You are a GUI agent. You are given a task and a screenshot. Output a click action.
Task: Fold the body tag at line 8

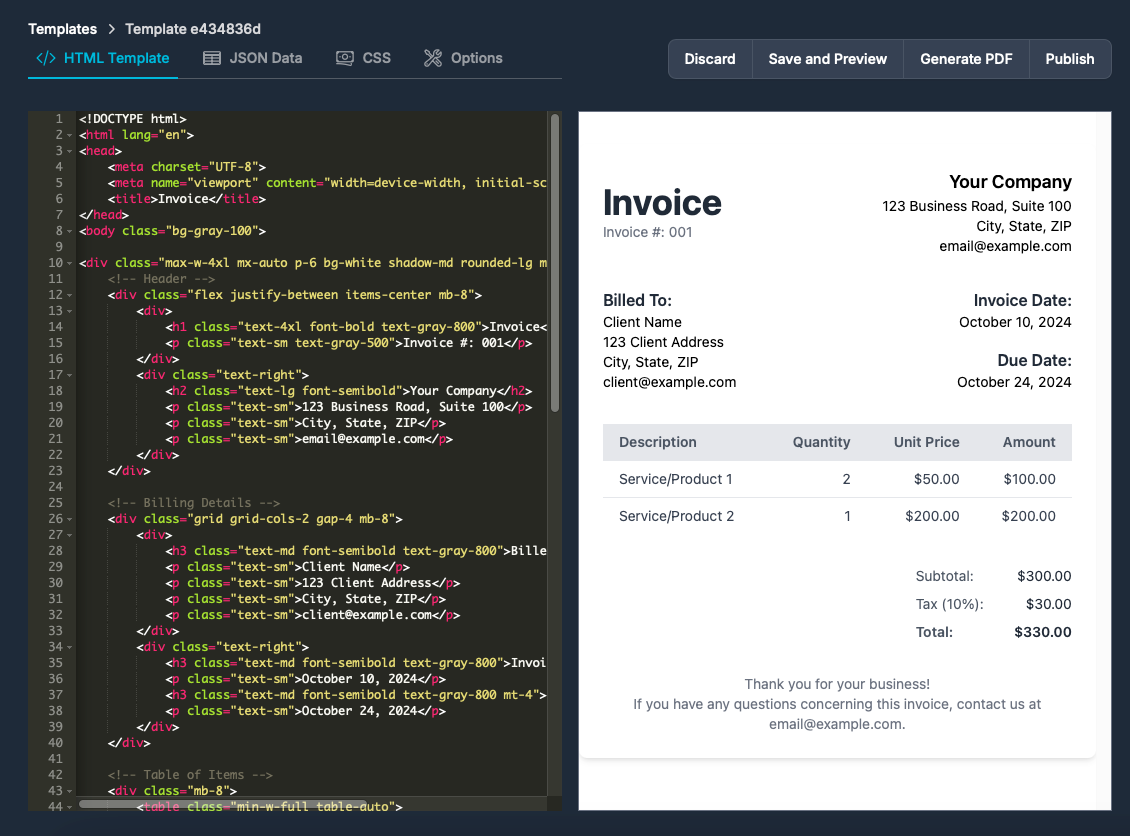tap(69, 231)
